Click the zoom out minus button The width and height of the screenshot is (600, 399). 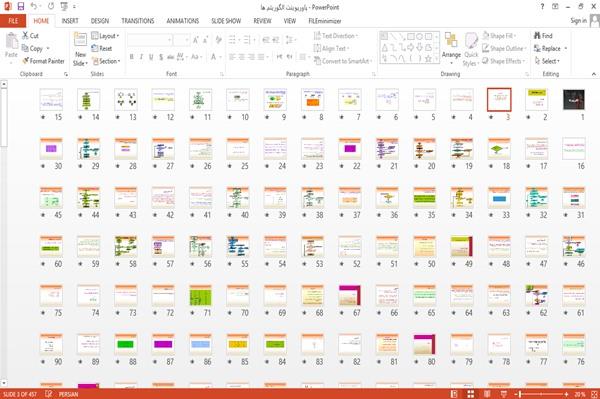(x=515, y=394)
